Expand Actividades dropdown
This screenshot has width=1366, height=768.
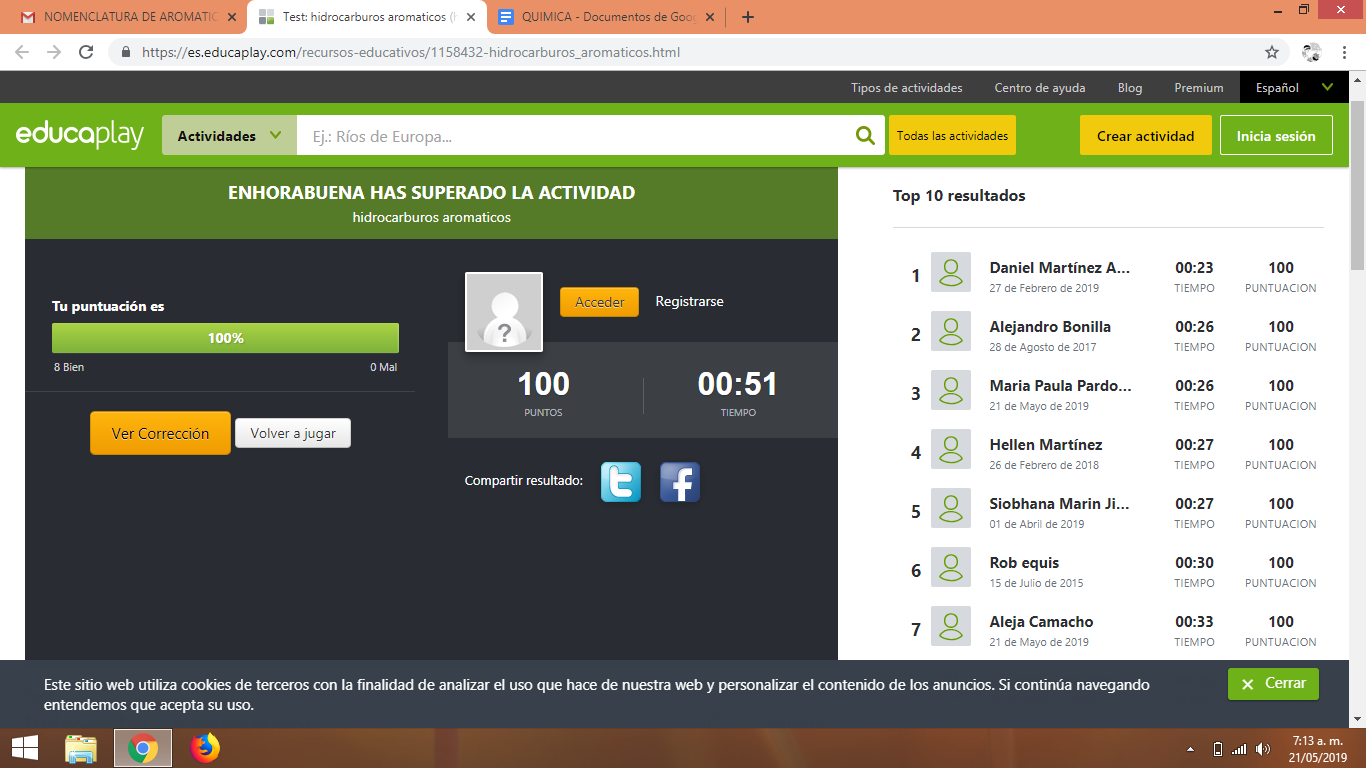click(x=229, y=136)
